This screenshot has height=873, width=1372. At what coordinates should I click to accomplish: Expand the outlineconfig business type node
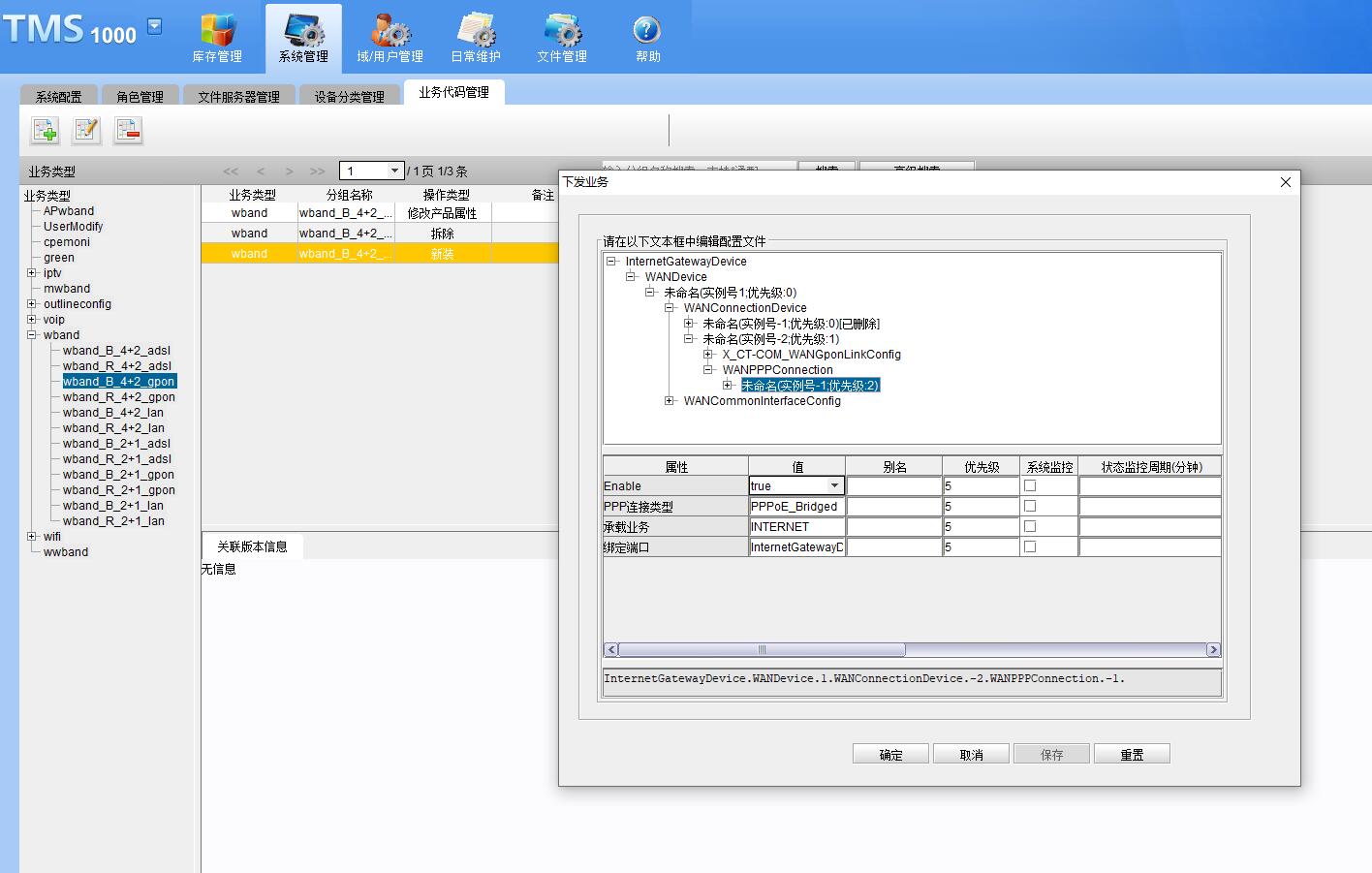click(x=32, y=304)
